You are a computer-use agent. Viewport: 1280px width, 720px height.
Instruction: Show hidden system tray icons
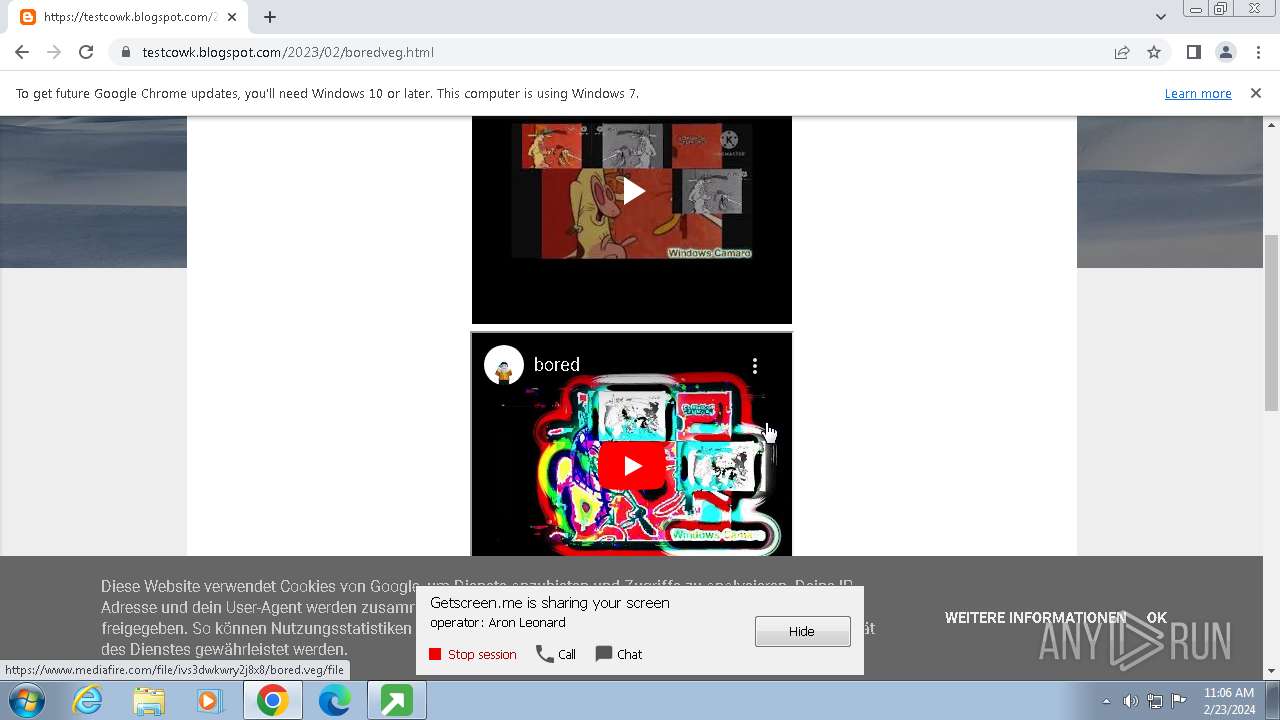tap(1106, 701)
